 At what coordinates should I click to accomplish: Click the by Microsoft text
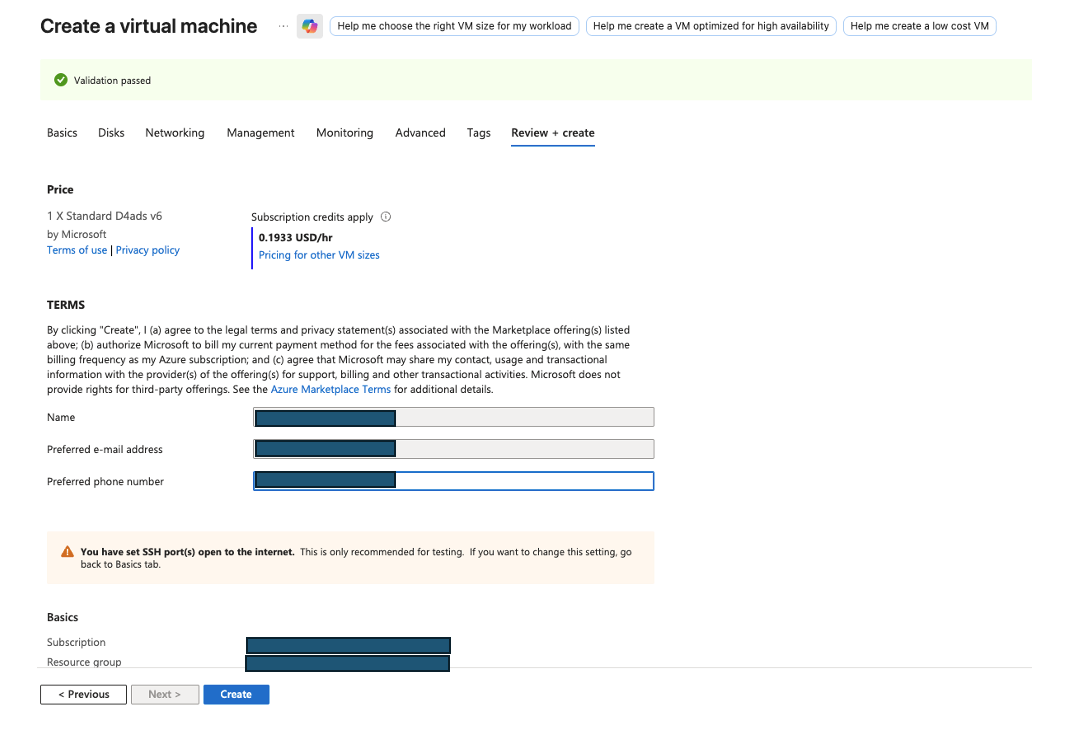pyautogui.click(x=76, y=234)
